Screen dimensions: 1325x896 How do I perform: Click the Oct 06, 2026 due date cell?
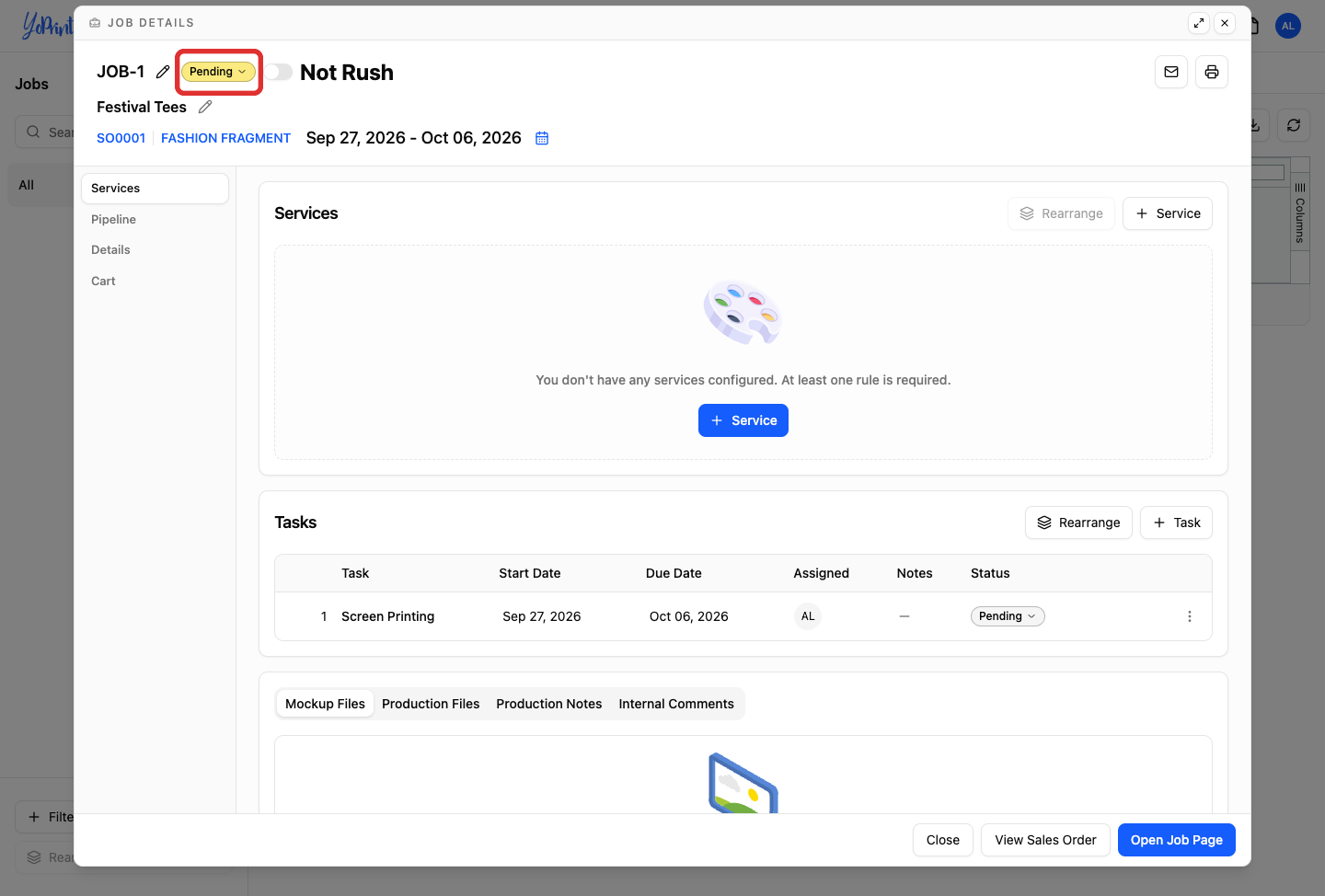pos(689,616)
